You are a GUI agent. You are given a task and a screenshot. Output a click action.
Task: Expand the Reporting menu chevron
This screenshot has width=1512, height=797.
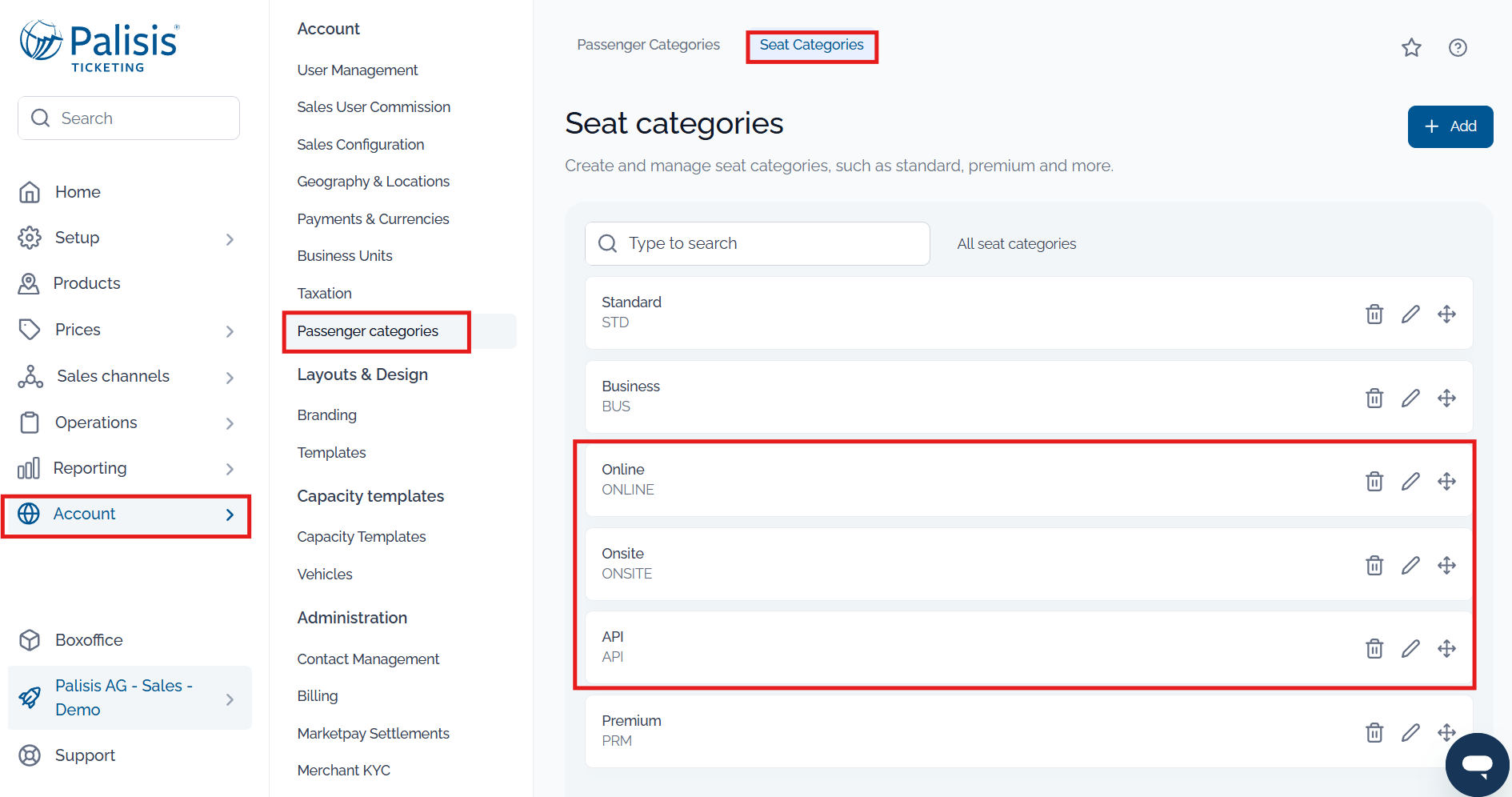(x=230, y=469)
